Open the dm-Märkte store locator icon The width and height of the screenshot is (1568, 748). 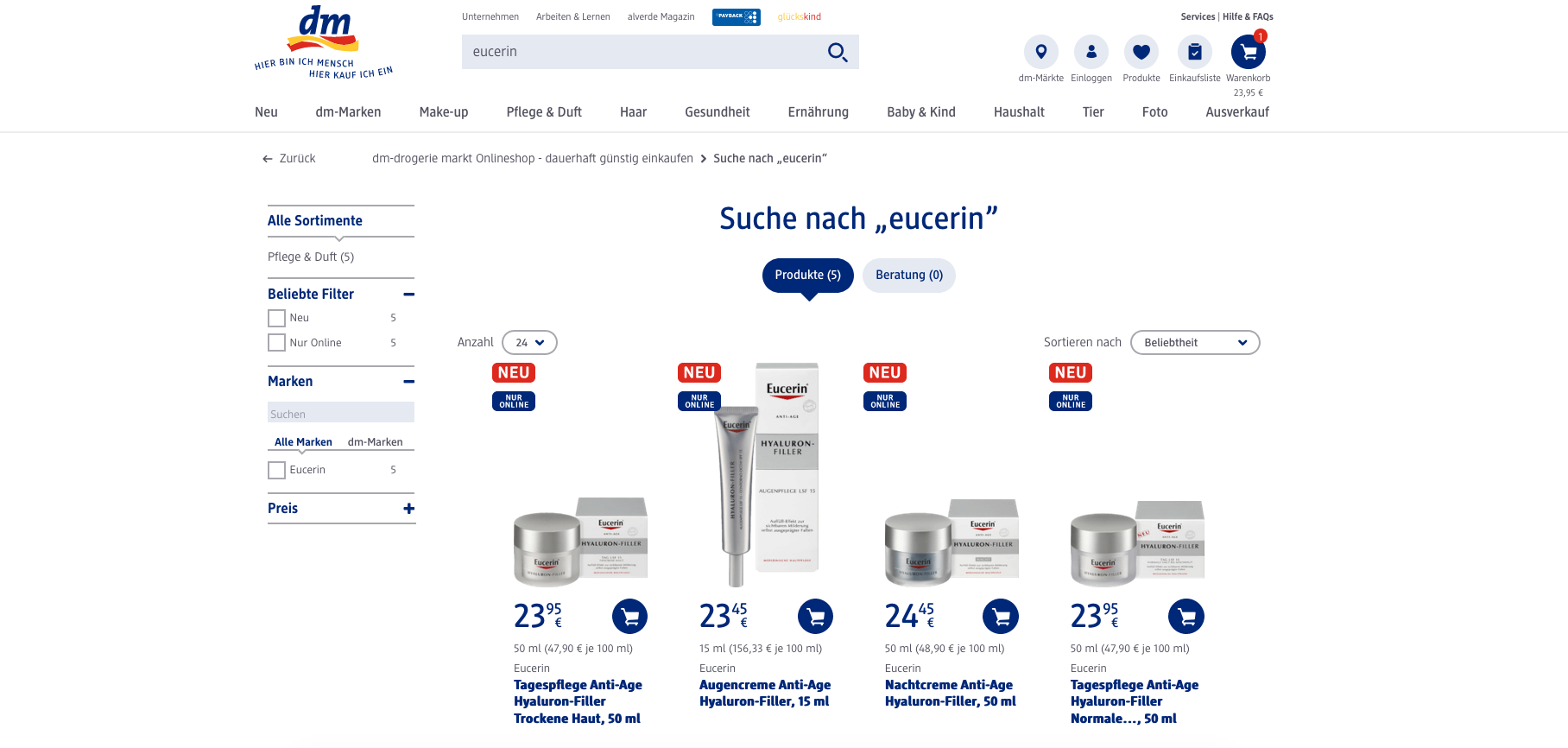(1040, 53)
